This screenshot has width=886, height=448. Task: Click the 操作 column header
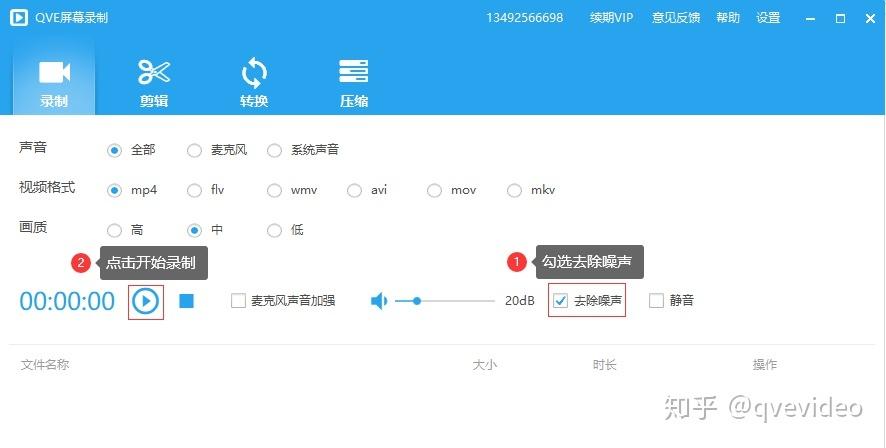point(765,365)
